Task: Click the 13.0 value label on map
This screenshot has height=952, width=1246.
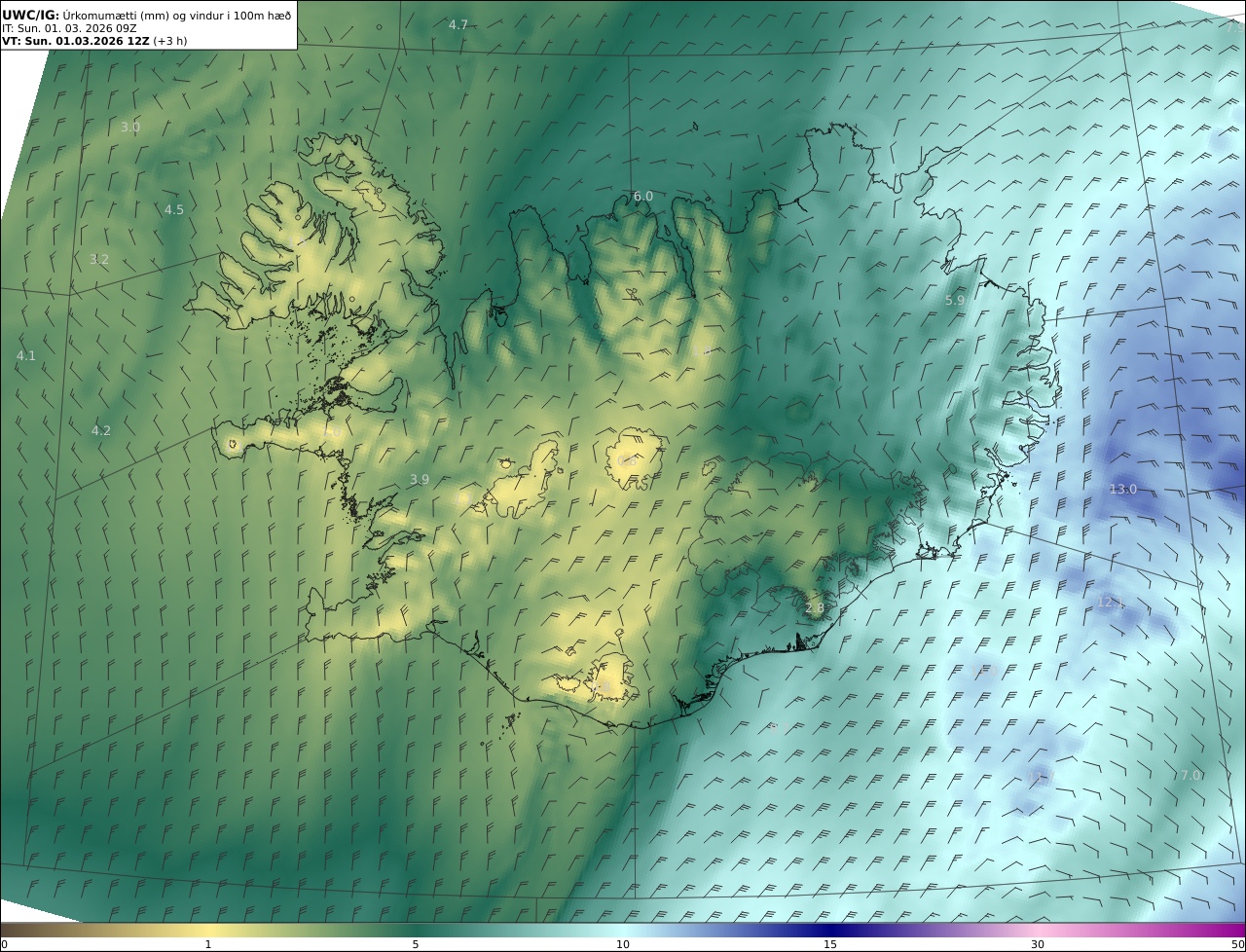Action: point(1123,489)
